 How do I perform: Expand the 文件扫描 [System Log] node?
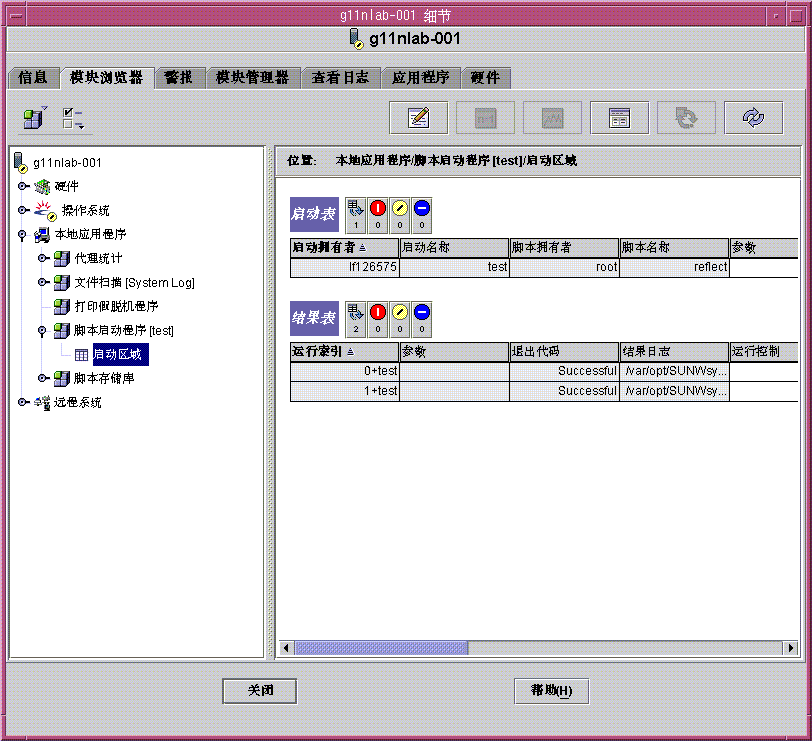coord(43,282)
